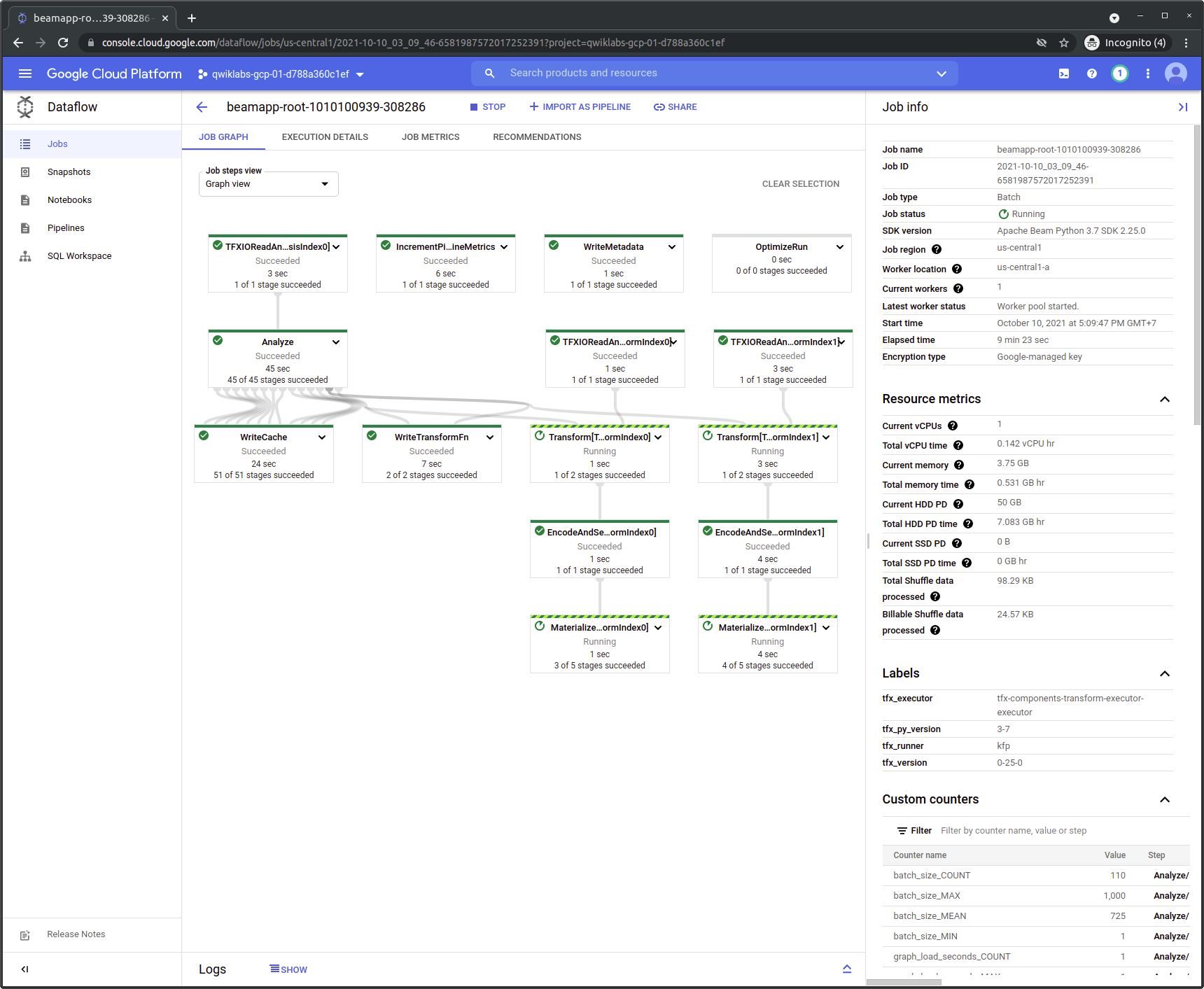Click Clear Selection

801,184
